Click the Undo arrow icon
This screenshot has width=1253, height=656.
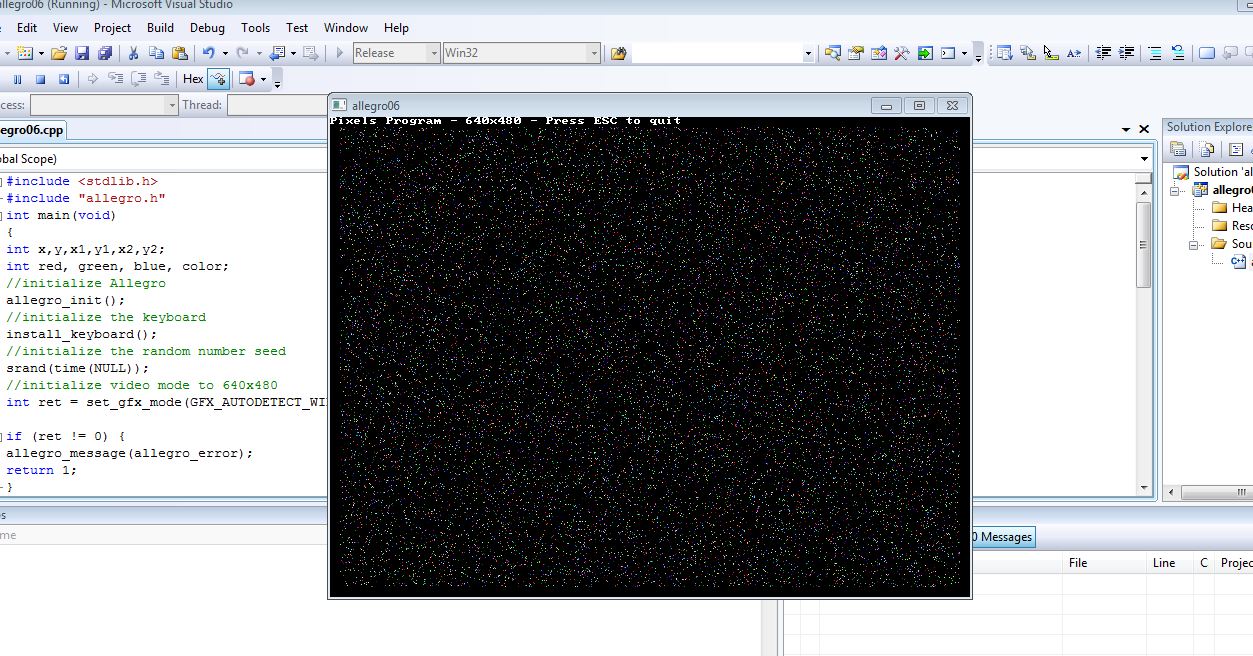210,52
